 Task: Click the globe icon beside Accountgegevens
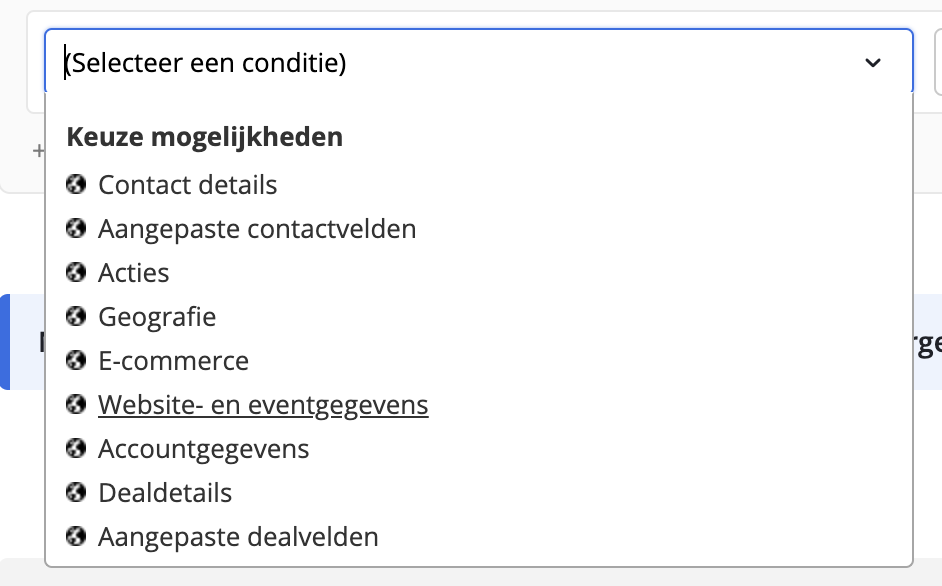click(x=76, y=448)
